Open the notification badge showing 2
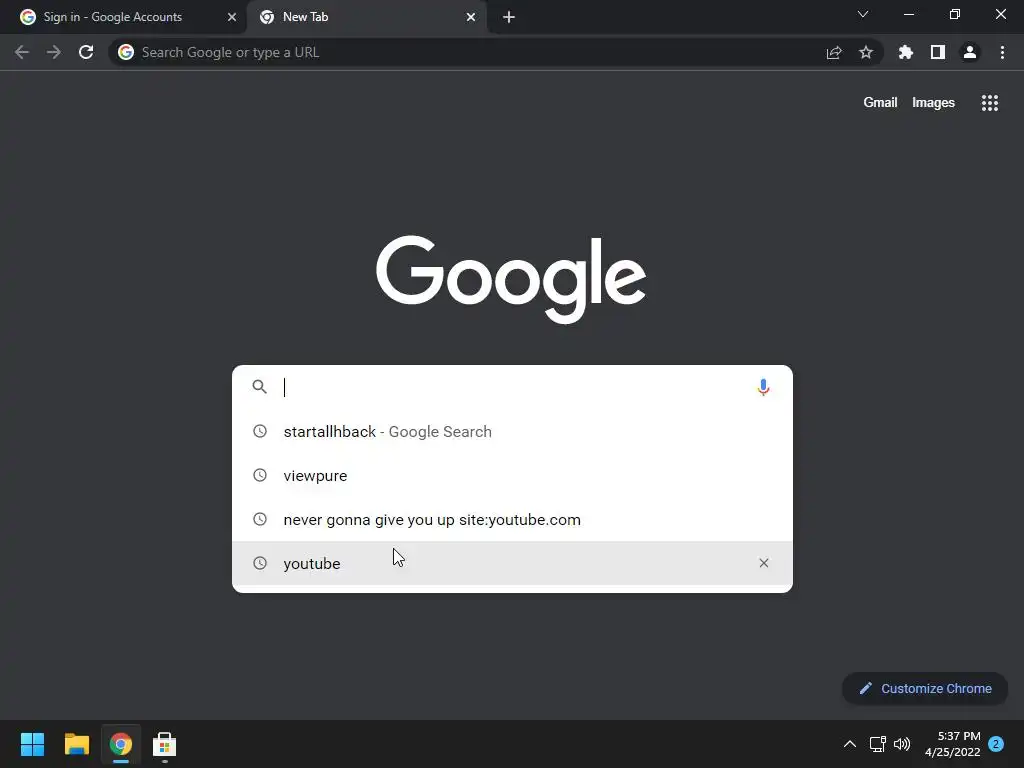 pos(996,744)
